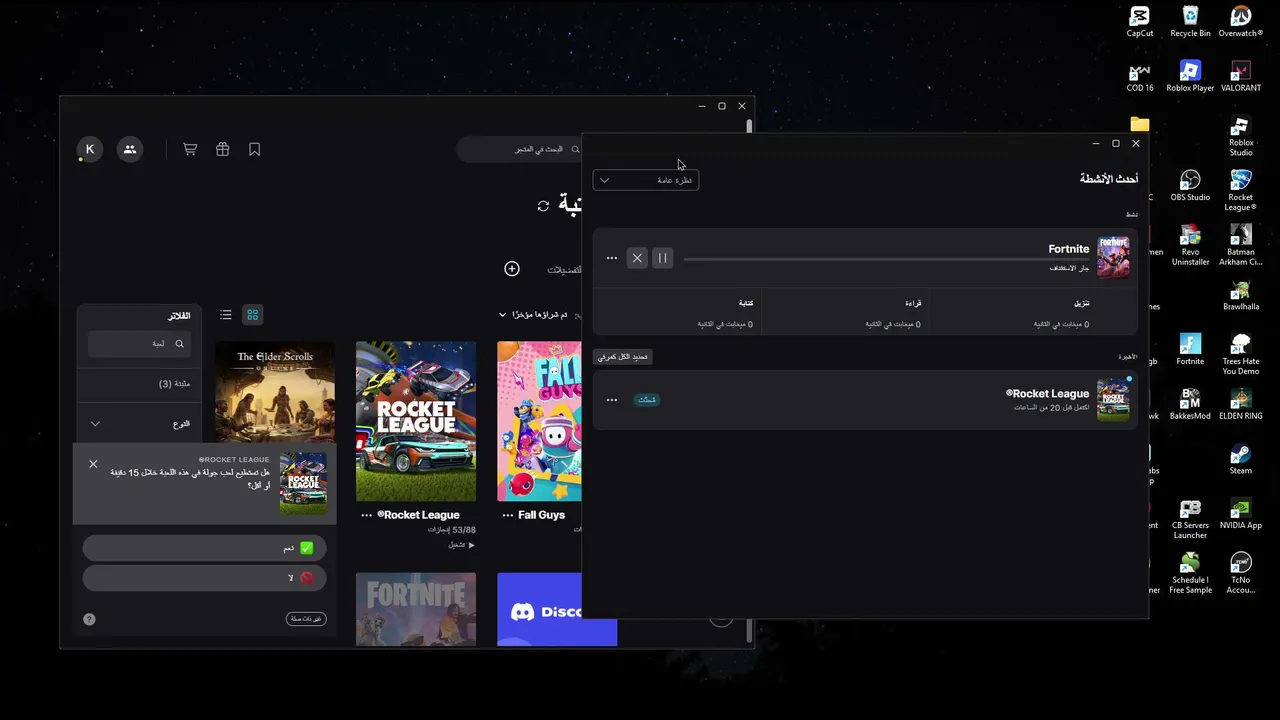Open Rocket League recent activity options ellipsis

coord(612,400)
